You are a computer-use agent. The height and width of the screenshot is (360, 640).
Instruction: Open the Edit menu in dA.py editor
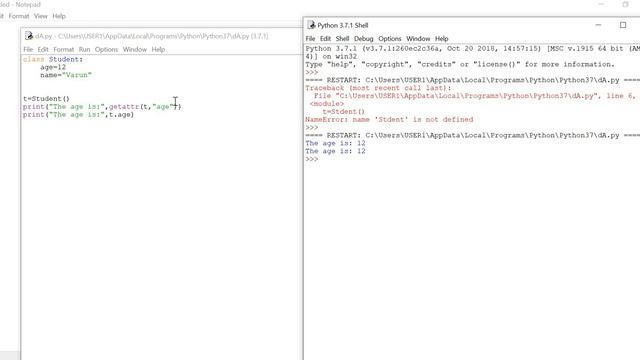pos(43,49)
